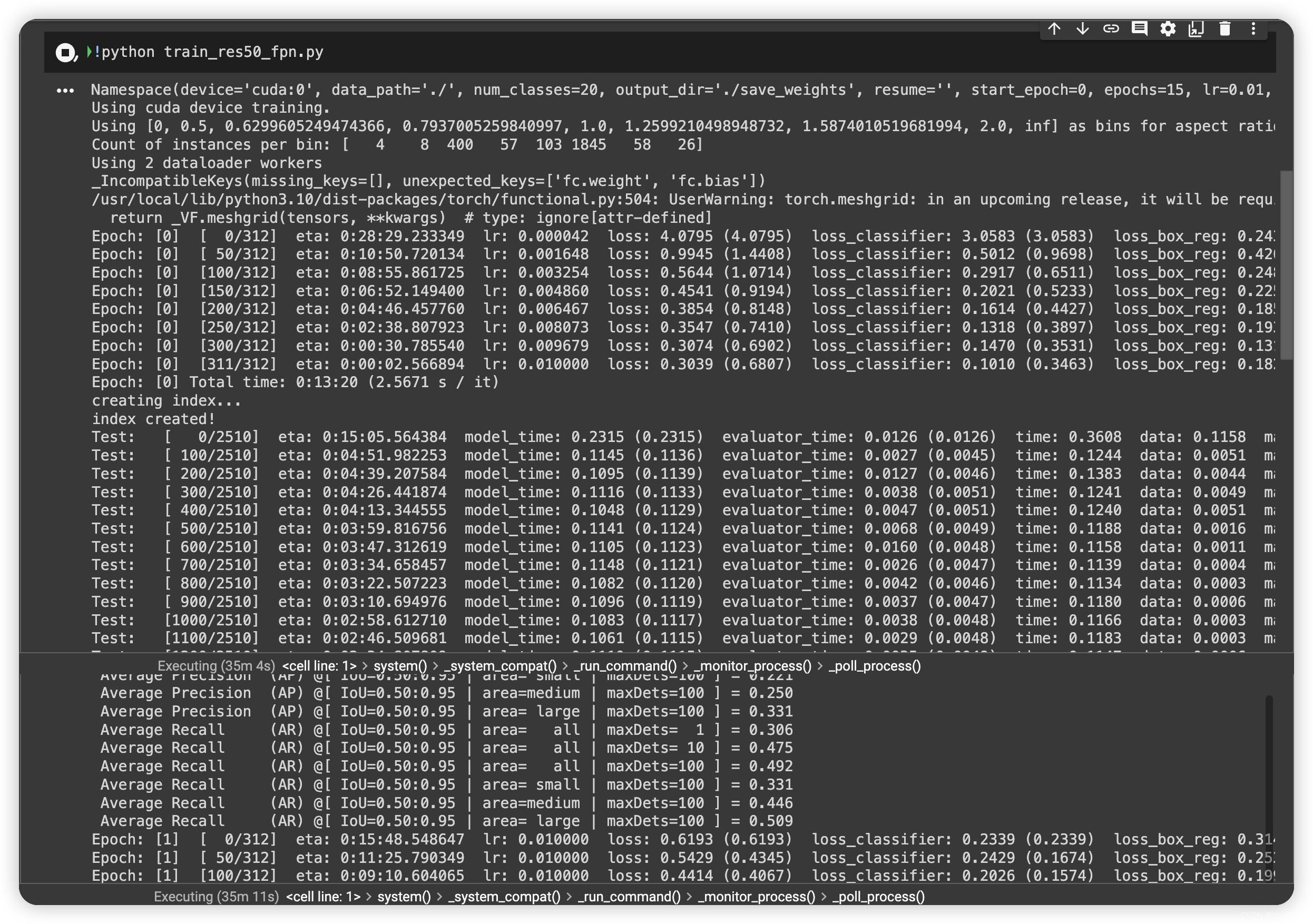1313x924 pixels.
Task: Click Epoch [1] row at [100/312]
Action: point(683,876)
